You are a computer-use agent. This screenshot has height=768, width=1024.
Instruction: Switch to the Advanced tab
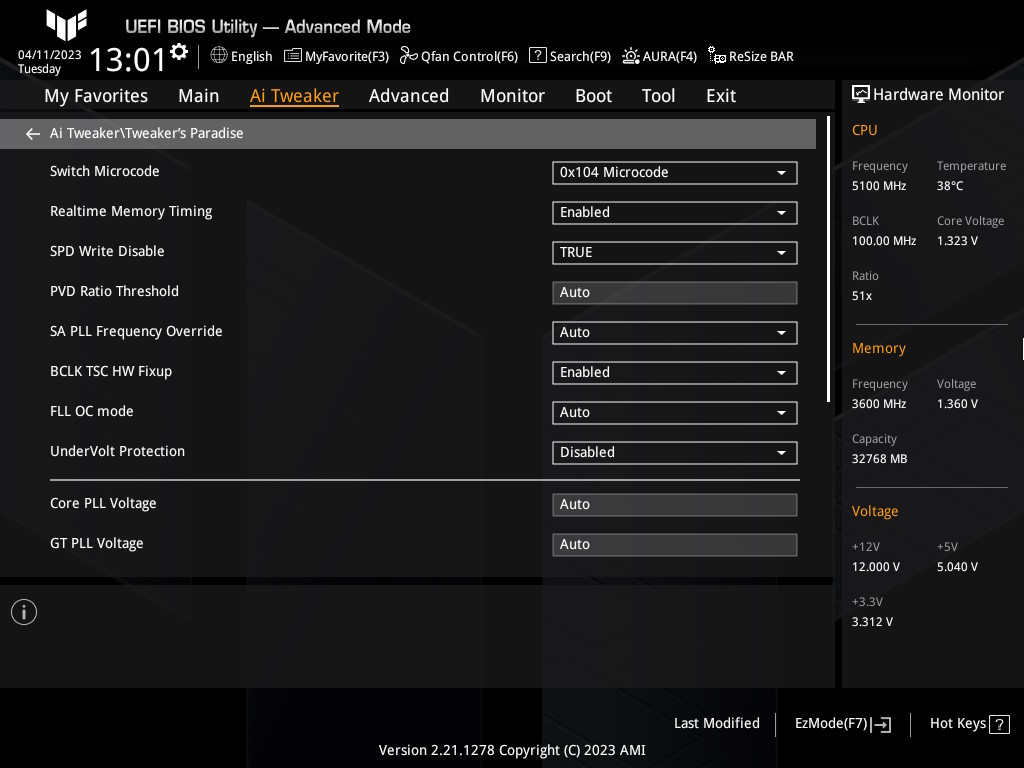point(408,96)
